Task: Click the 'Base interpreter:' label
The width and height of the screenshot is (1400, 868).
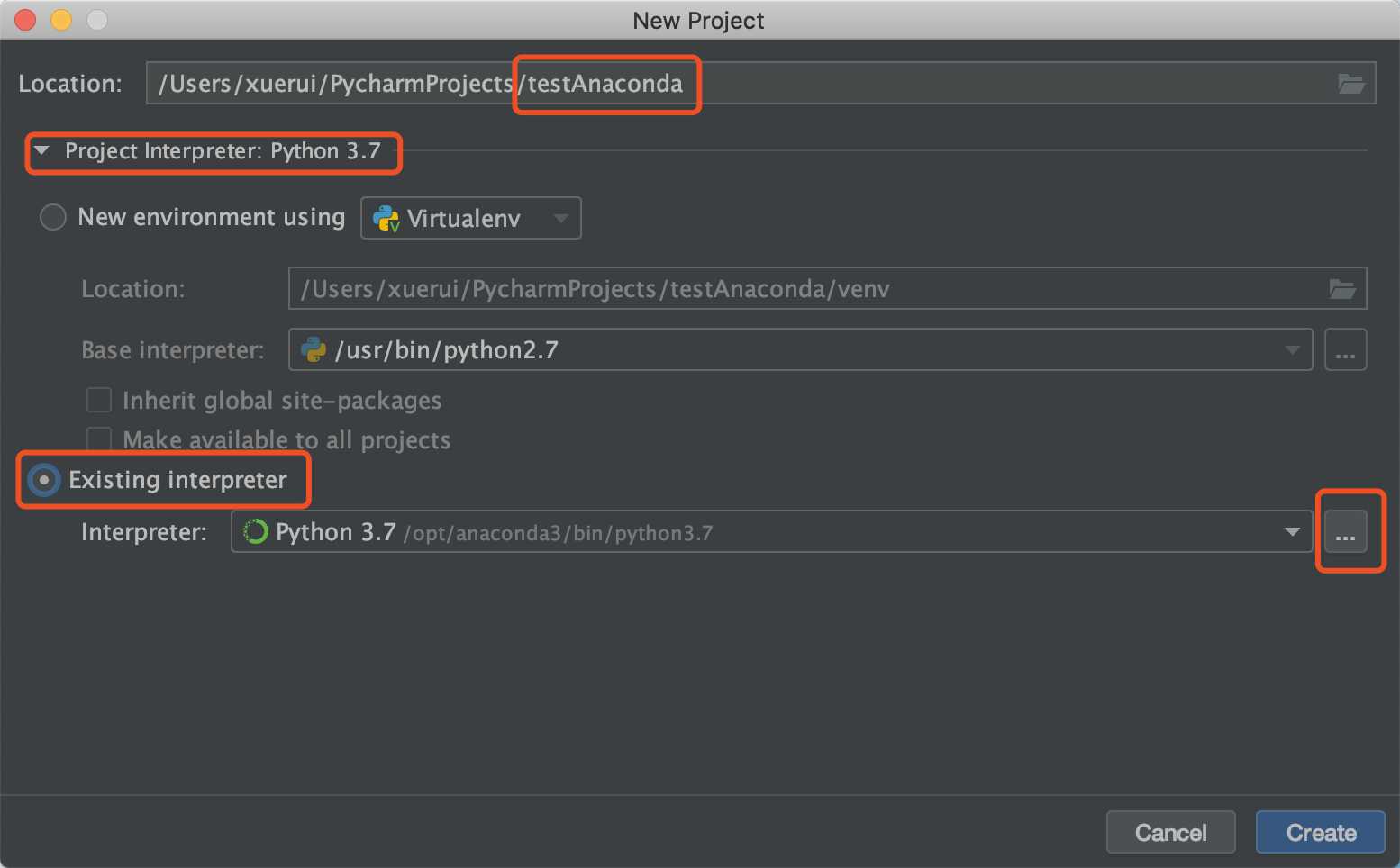Action: pos(173,350)
